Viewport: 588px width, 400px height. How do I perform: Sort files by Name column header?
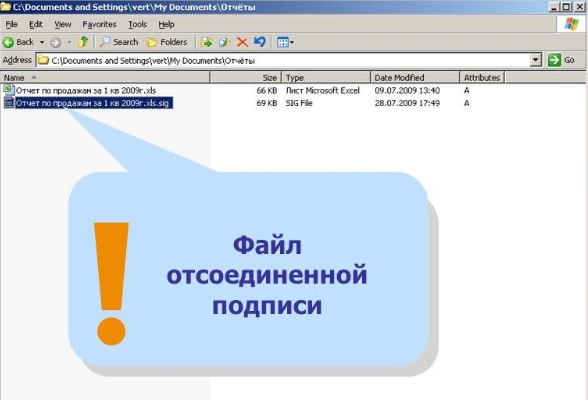point(105,78)
